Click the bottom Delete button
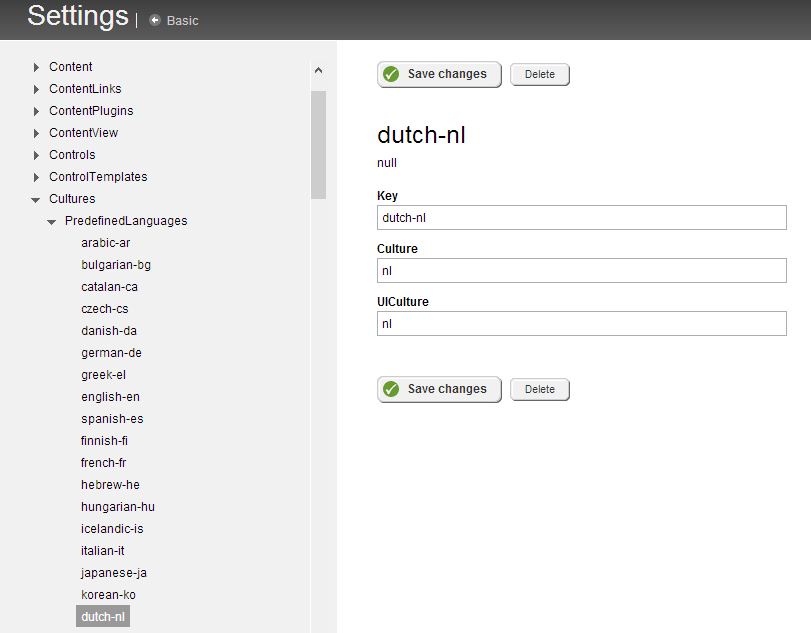Image resolution: width=811 pixels, height=633 pixels. (x=539, y=389)
